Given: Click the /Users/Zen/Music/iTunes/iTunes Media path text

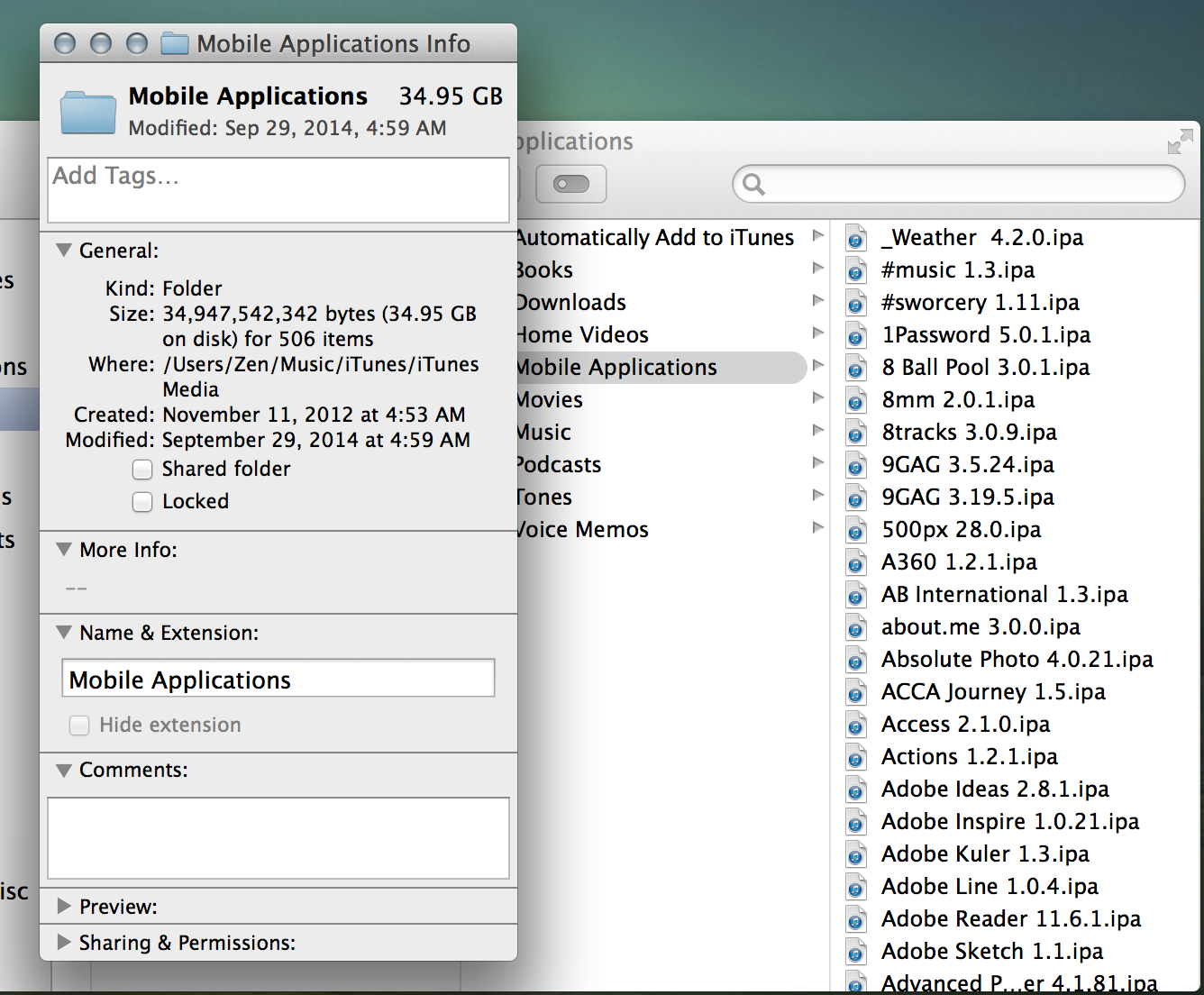Looking at the screenshot, I should point(321,377).
